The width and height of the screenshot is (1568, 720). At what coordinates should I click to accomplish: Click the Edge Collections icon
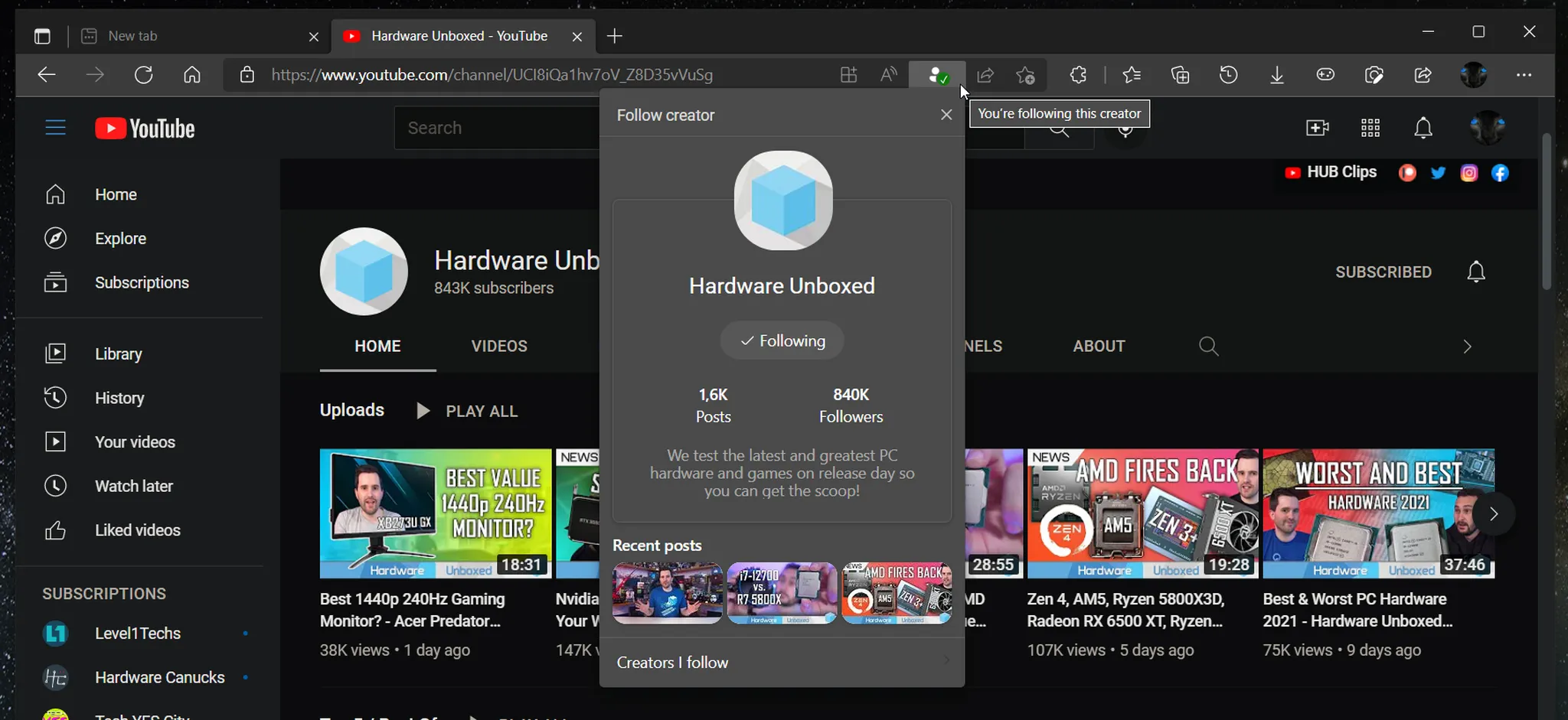click(1180, 75)
